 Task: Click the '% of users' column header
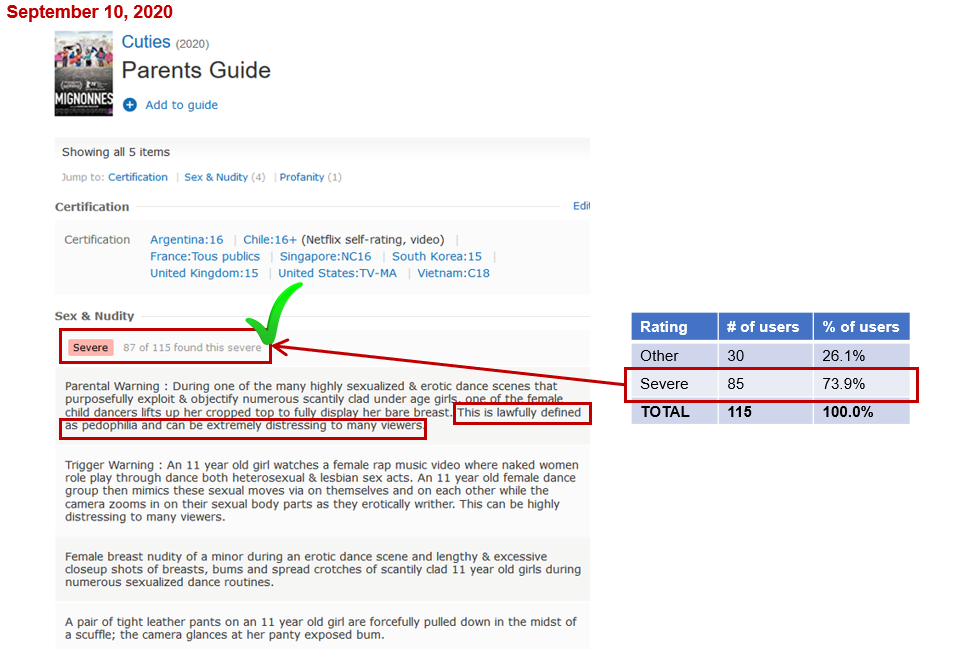coord(861,327)
